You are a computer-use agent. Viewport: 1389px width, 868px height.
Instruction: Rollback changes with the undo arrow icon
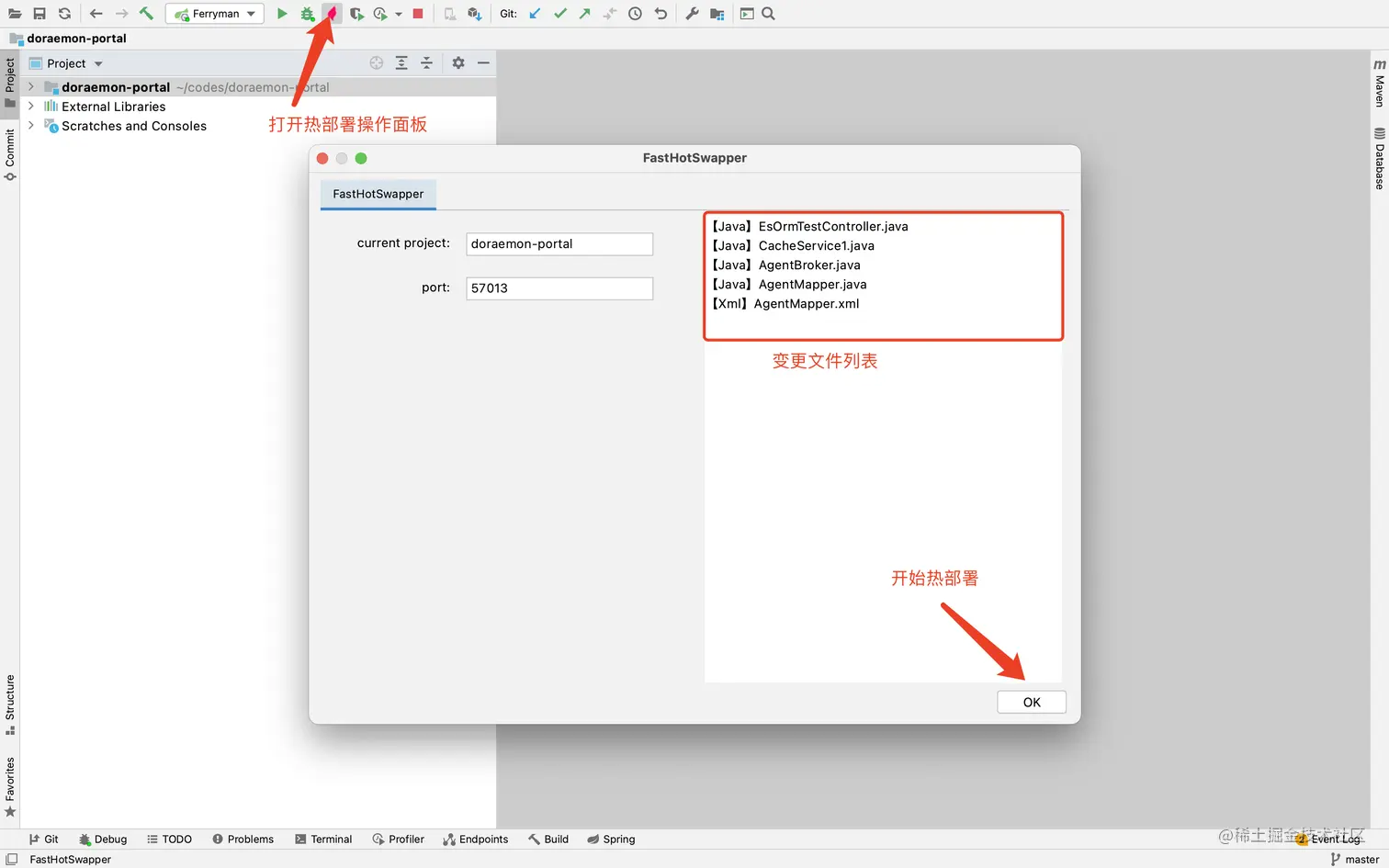[x=661, y=14]
